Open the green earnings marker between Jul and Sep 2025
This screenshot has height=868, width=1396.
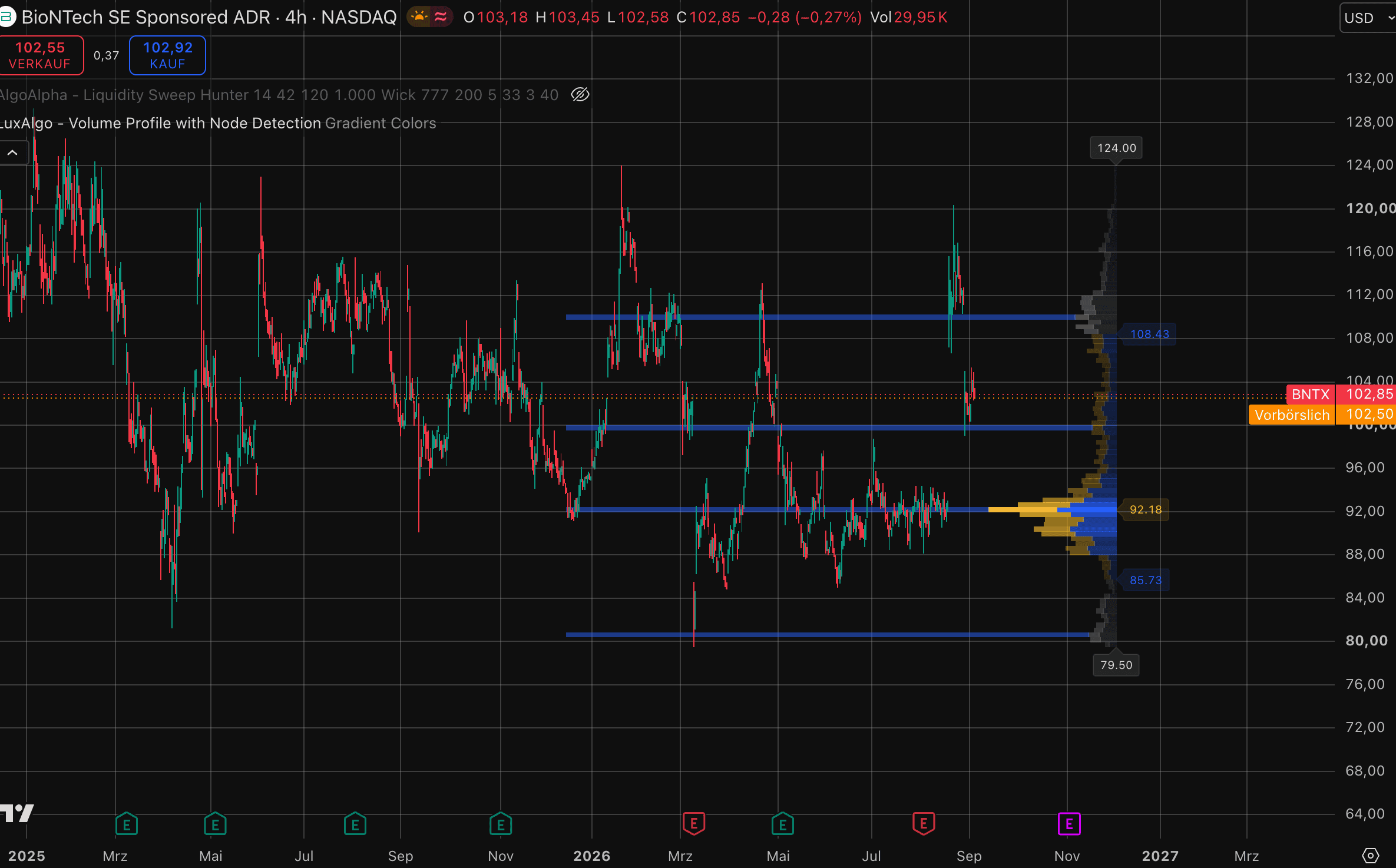pyautogui.click(x=355, y=824)
